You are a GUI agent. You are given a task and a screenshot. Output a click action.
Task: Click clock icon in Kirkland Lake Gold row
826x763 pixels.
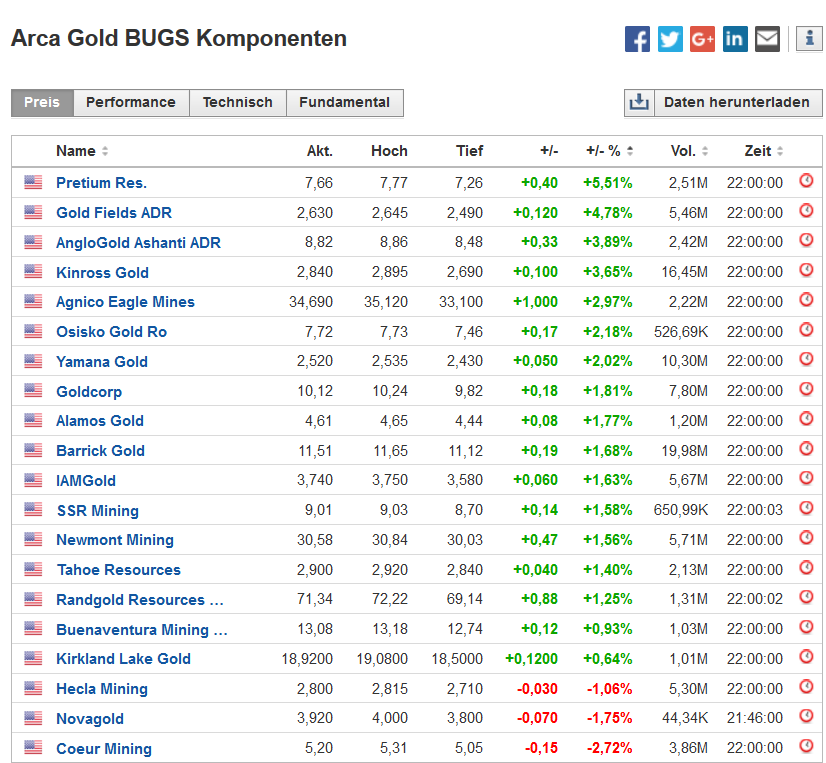(807, 657)
